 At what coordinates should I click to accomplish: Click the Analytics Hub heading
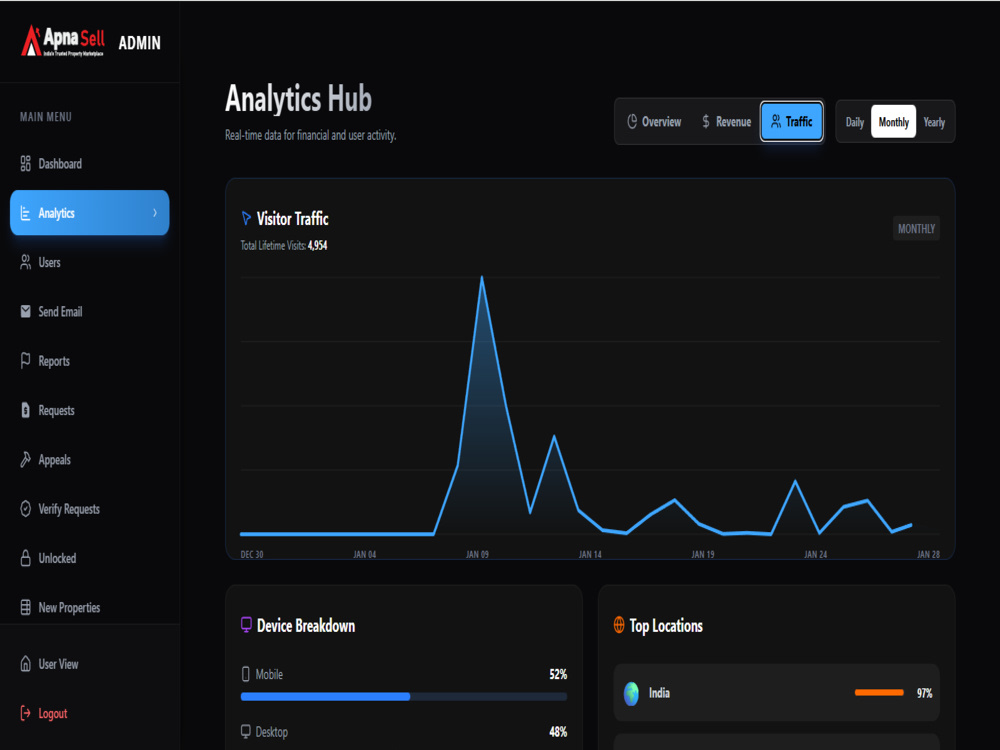pyautogui.click(x=298, y=99)
